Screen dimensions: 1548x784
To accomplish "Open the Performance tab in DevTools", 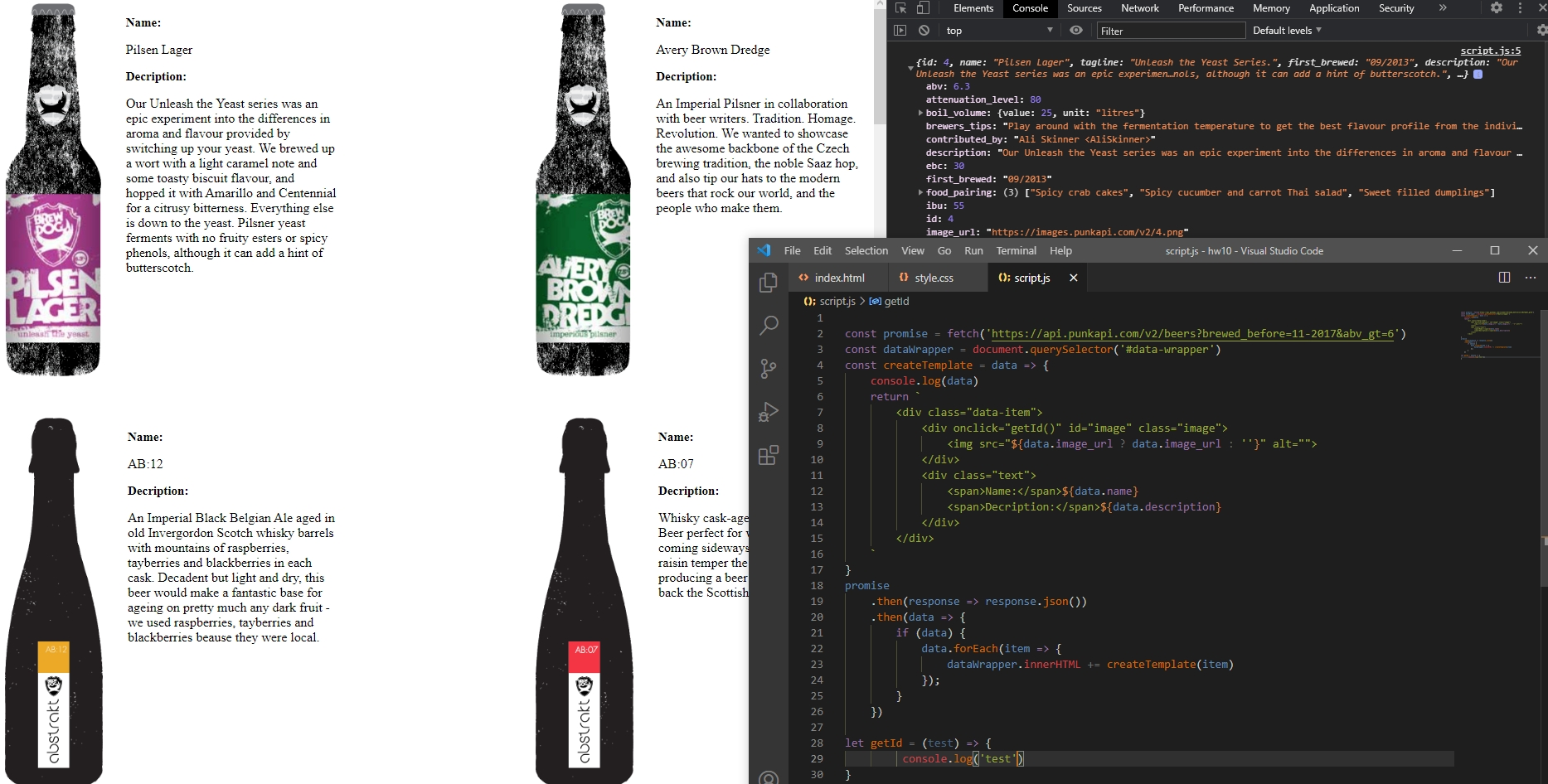I will tap(1206, 8).
